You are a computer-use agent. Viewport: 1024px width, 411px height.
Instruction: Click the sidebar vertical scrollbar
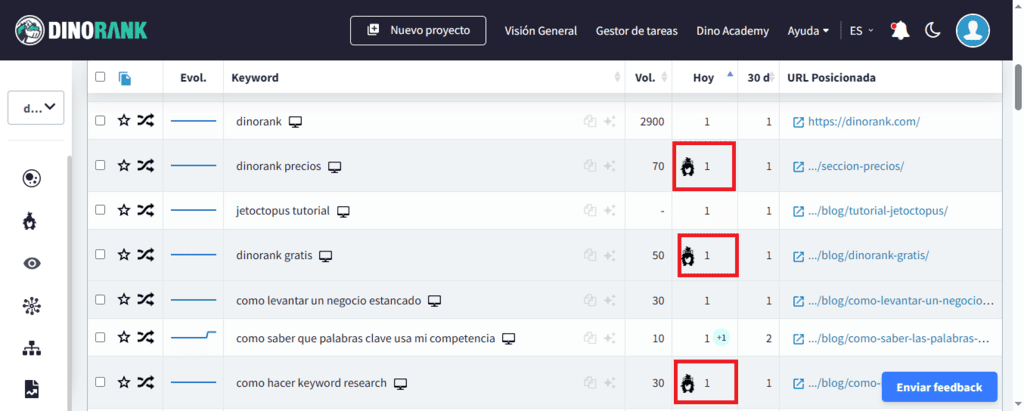pos(71,281)
